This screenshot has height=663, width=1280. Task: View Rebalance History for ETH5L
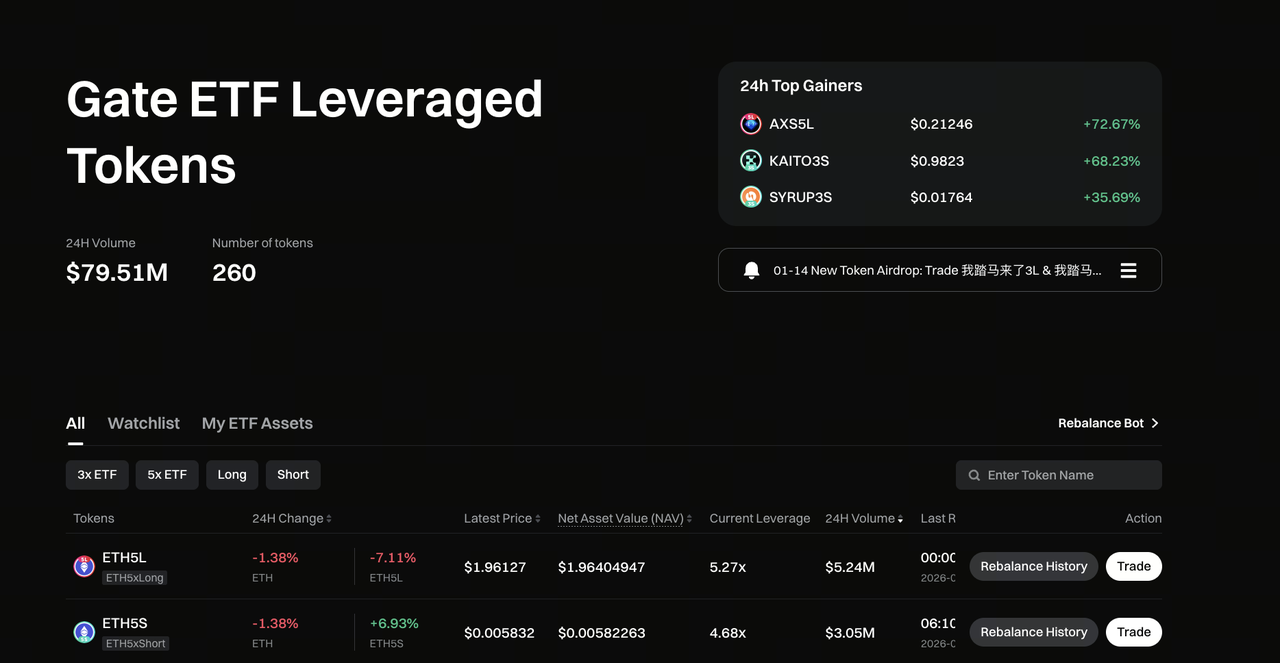point(1034,566)
